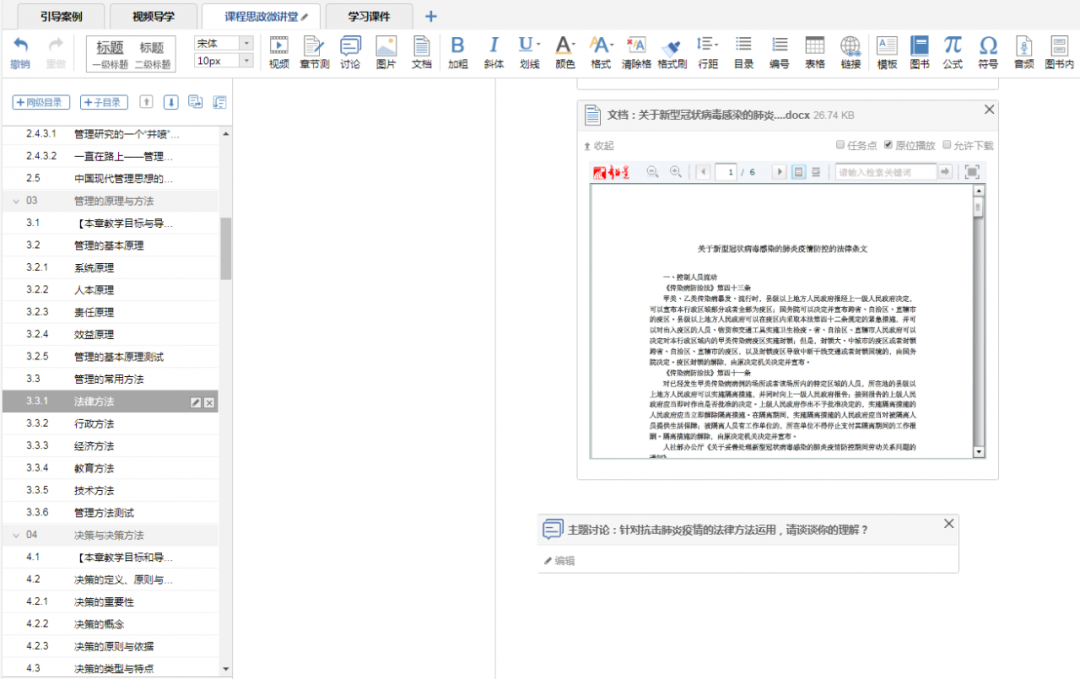The image size is (1080, 679).
Task: Apply bold with the 加粗 icon
Action: pyautogui.click(x=457, y=51)
